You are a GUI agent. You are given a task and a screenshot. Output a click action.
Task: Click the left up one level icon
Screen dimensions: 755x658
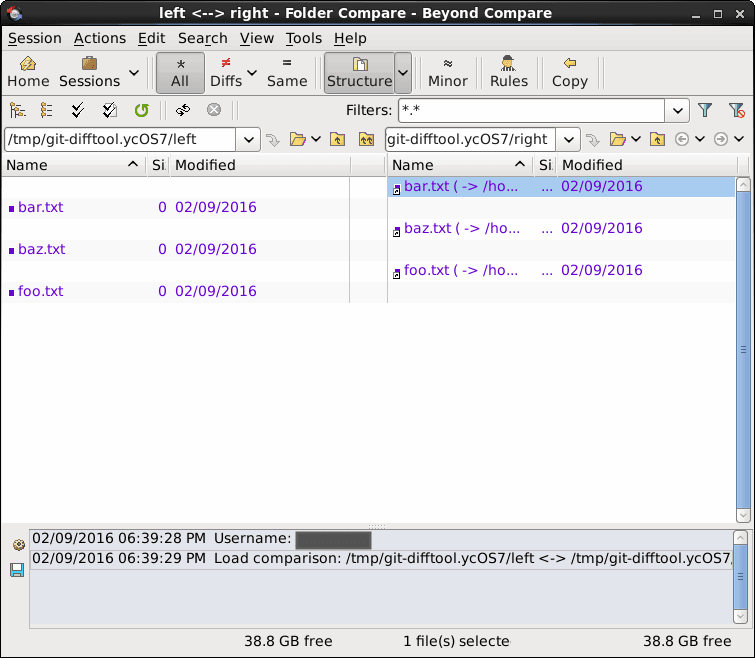(337, 139)
